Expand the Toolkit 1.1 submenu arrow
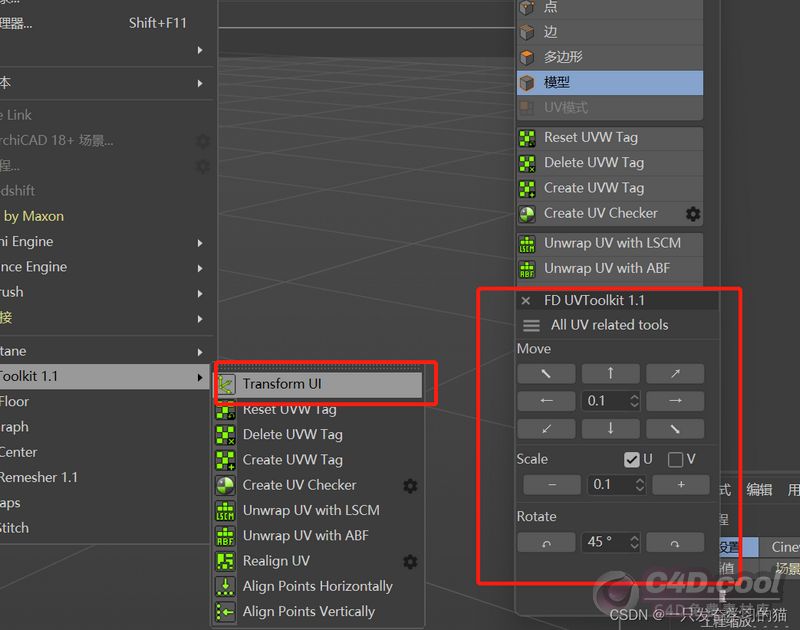800x630 pixels. click(199, 377)
